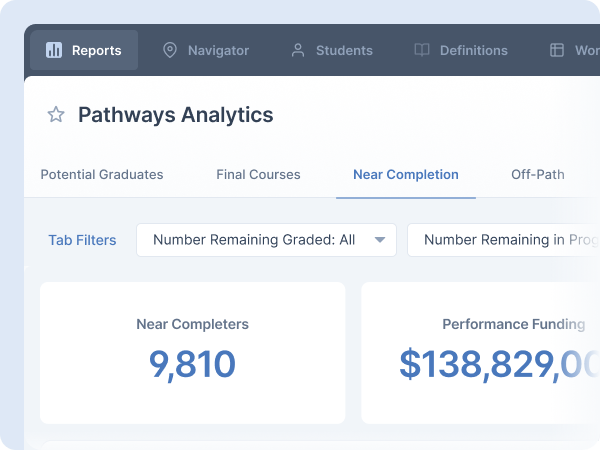The width and height of the screenshot is (600, 450).
Task: Open the Off-Path tab
Action: 537,174
